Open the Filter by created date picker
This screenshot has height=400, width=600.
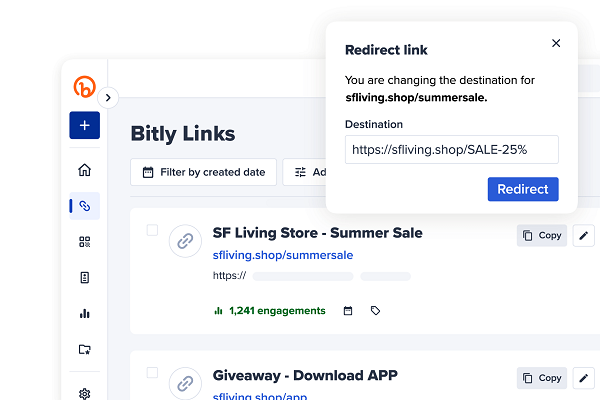[204, 172]
